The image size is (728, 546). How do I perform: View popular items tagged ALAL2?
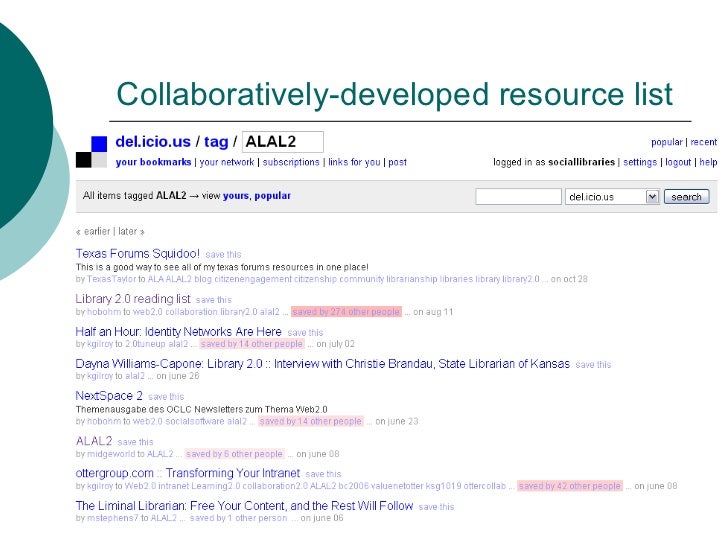pyautogui.click(x=273, y=195)
